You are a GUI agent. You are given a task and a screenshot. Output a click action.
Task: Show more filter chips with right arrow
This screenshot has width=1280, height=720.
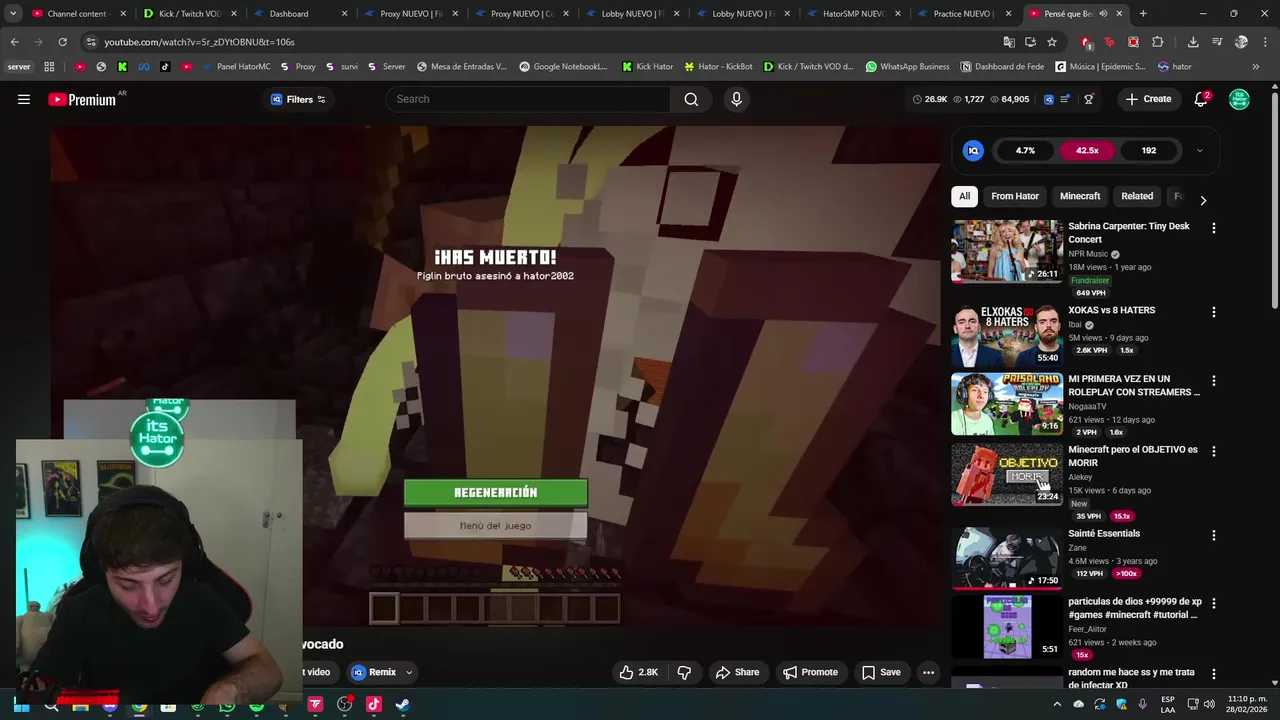coord(1203,200)
